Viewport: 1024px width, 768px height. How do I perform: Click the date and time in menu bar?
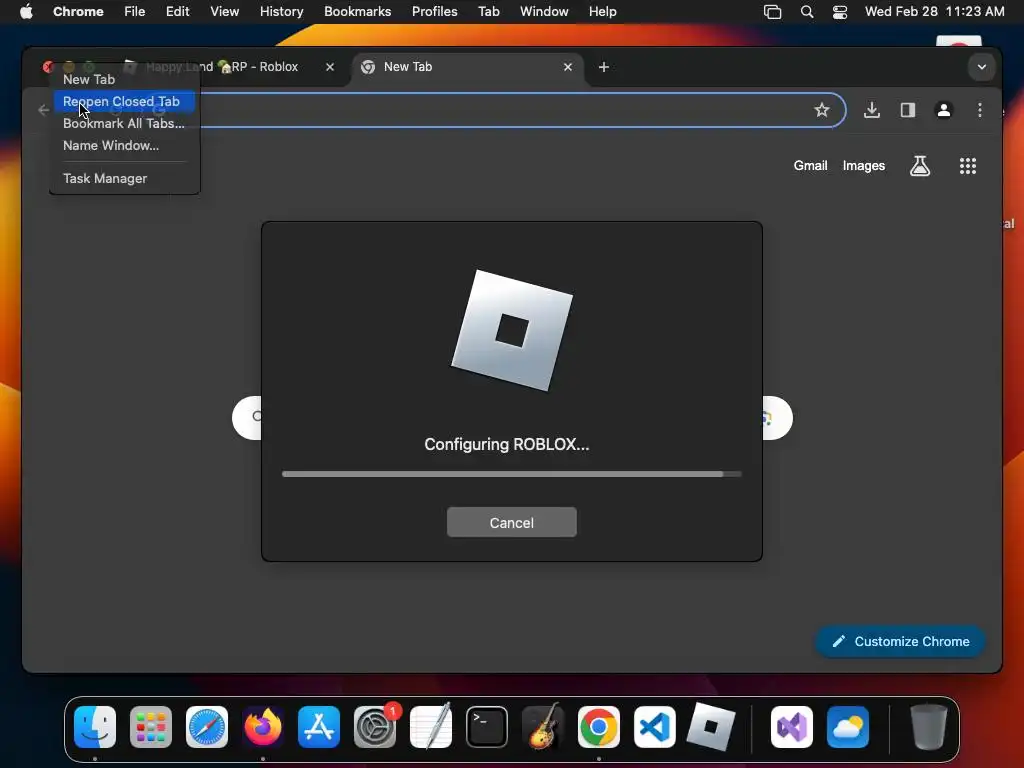934,12
